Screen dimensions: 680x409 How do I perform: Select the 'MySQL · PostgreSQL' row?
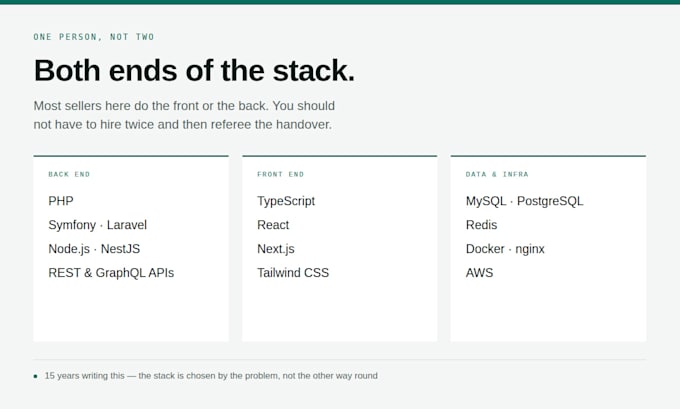pyautogui.click(x=524, y=201)
